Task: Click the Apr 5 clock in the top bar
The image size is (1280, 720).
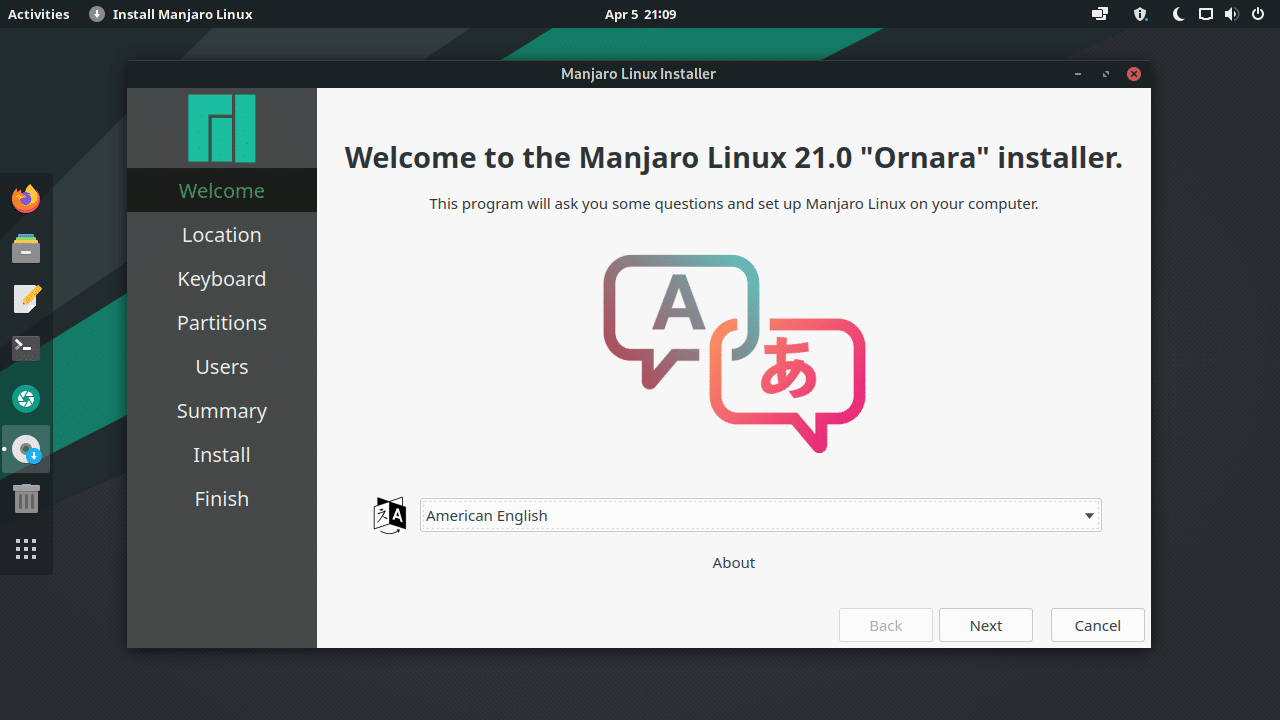Action: 639,14
